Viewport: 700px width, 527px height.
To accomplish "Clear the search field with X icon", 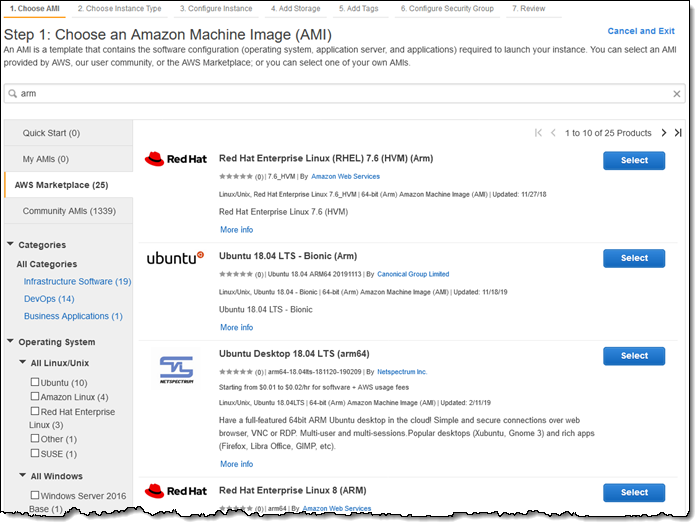I will [676, 93].
